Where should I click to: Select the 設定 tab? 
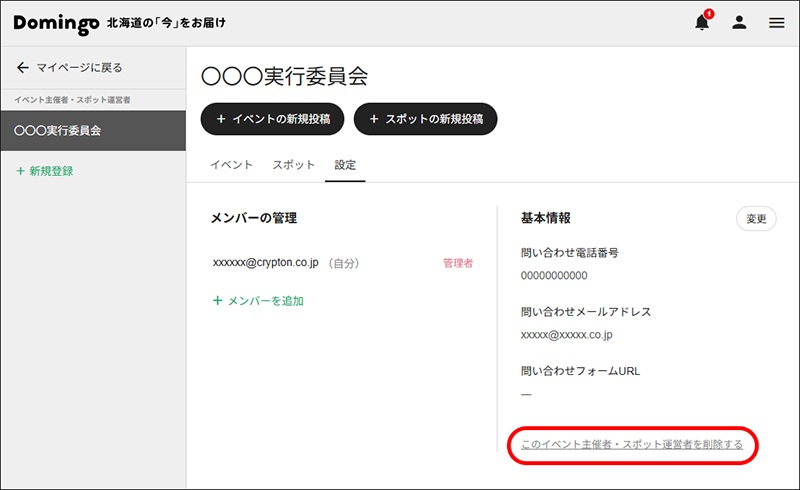click(345, 165)
